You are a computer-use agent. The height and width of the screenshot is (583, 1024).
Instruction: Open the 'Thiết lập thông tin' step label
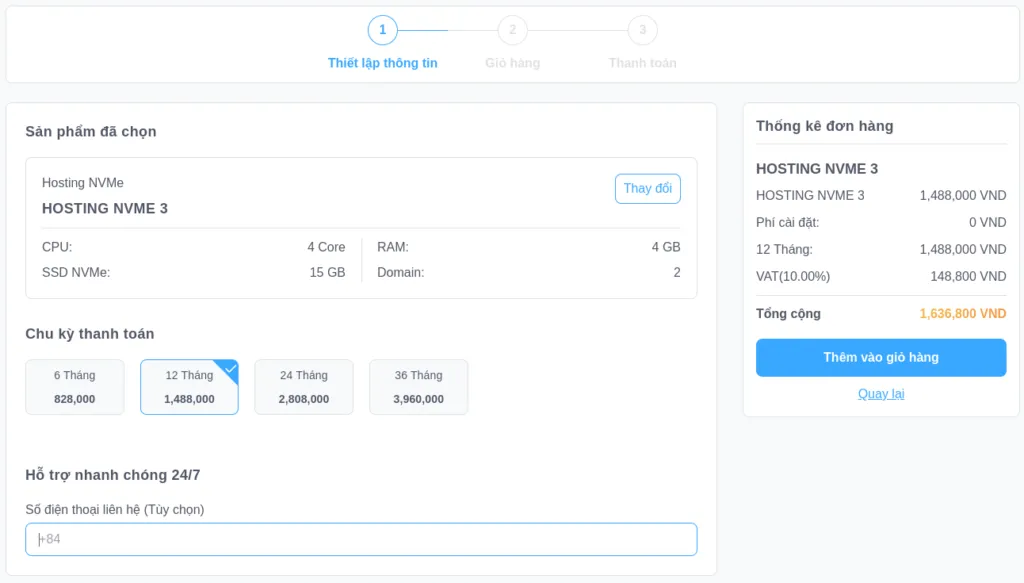click(382, 63)
